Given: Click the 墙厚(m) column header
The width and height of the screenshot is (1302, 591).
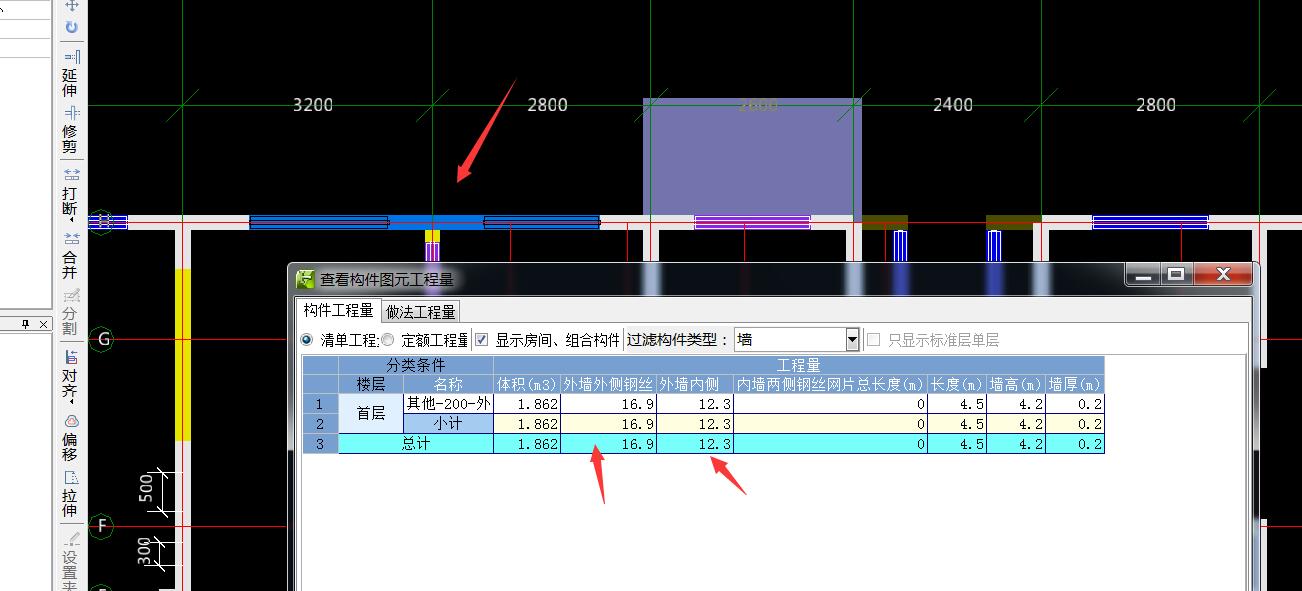Looking at the screenshot, I should pyautogui.click(x=1075, y=384).
